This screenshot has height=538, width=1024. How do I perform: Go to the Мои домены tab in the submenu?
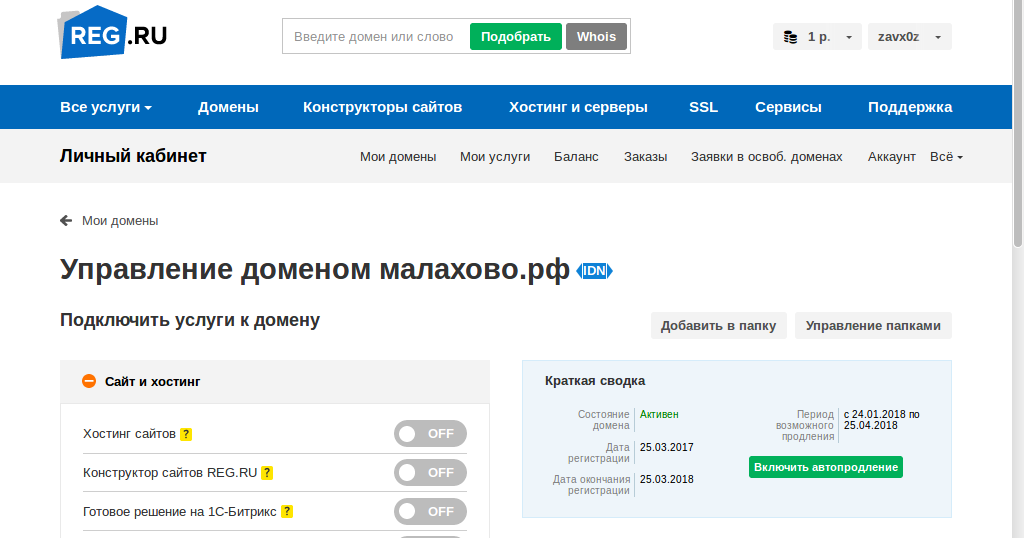coord(398,157)
